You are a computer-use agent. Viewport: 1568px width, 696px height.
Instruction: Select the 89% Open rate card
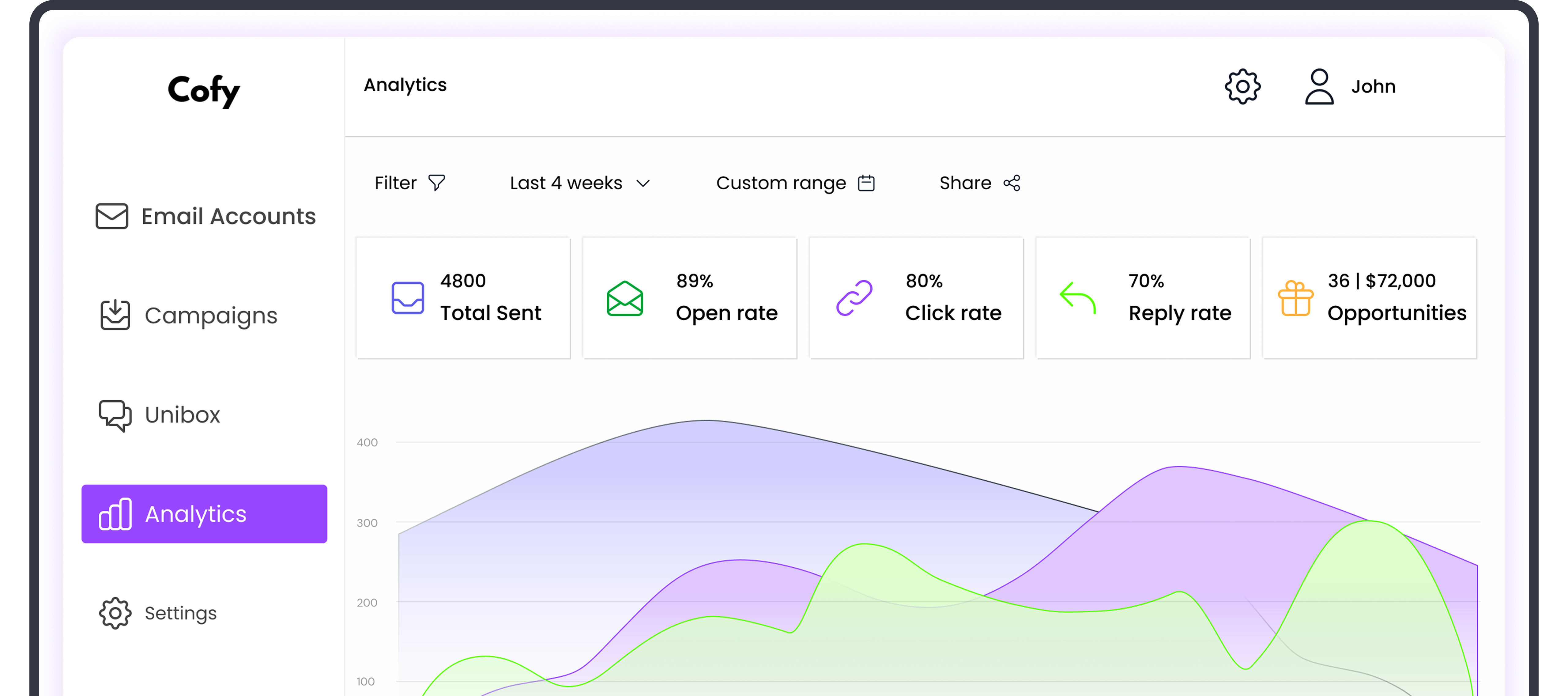click(x=690, y=298)
